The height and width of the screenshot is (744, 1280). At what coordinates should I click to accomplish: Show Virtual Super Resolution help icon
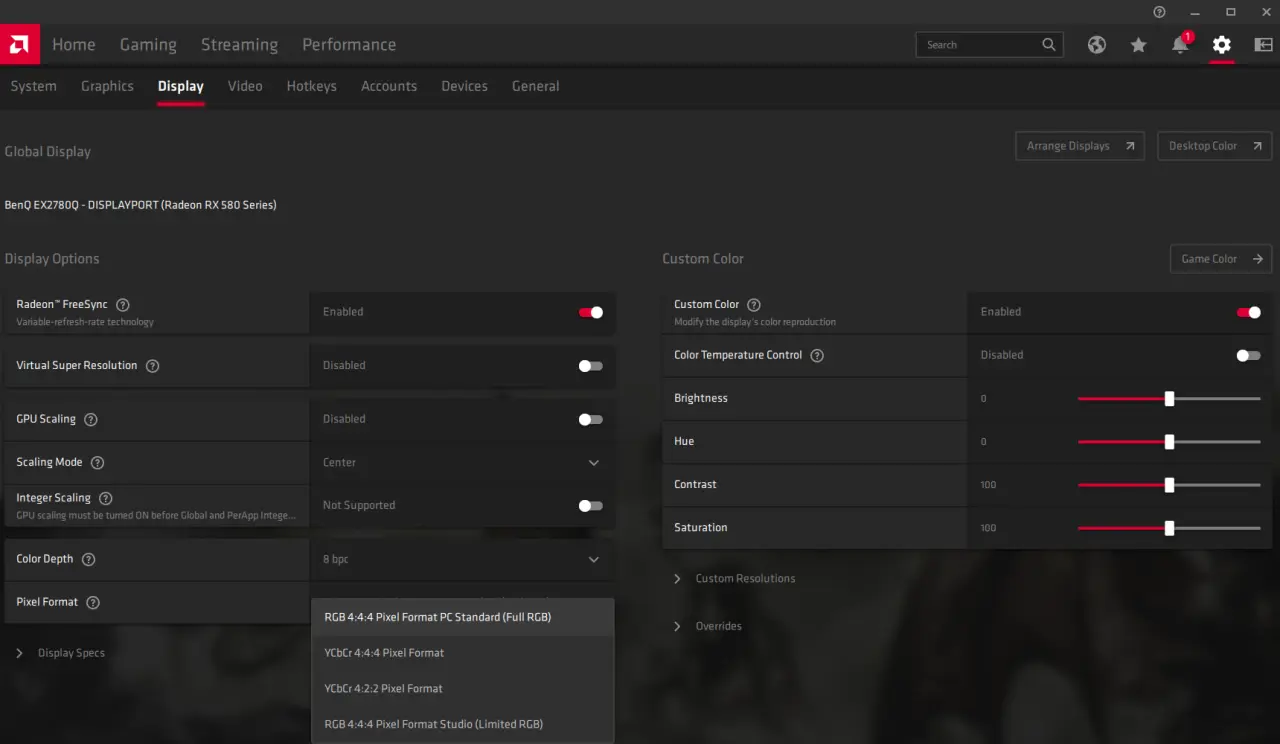click(152, 366)
